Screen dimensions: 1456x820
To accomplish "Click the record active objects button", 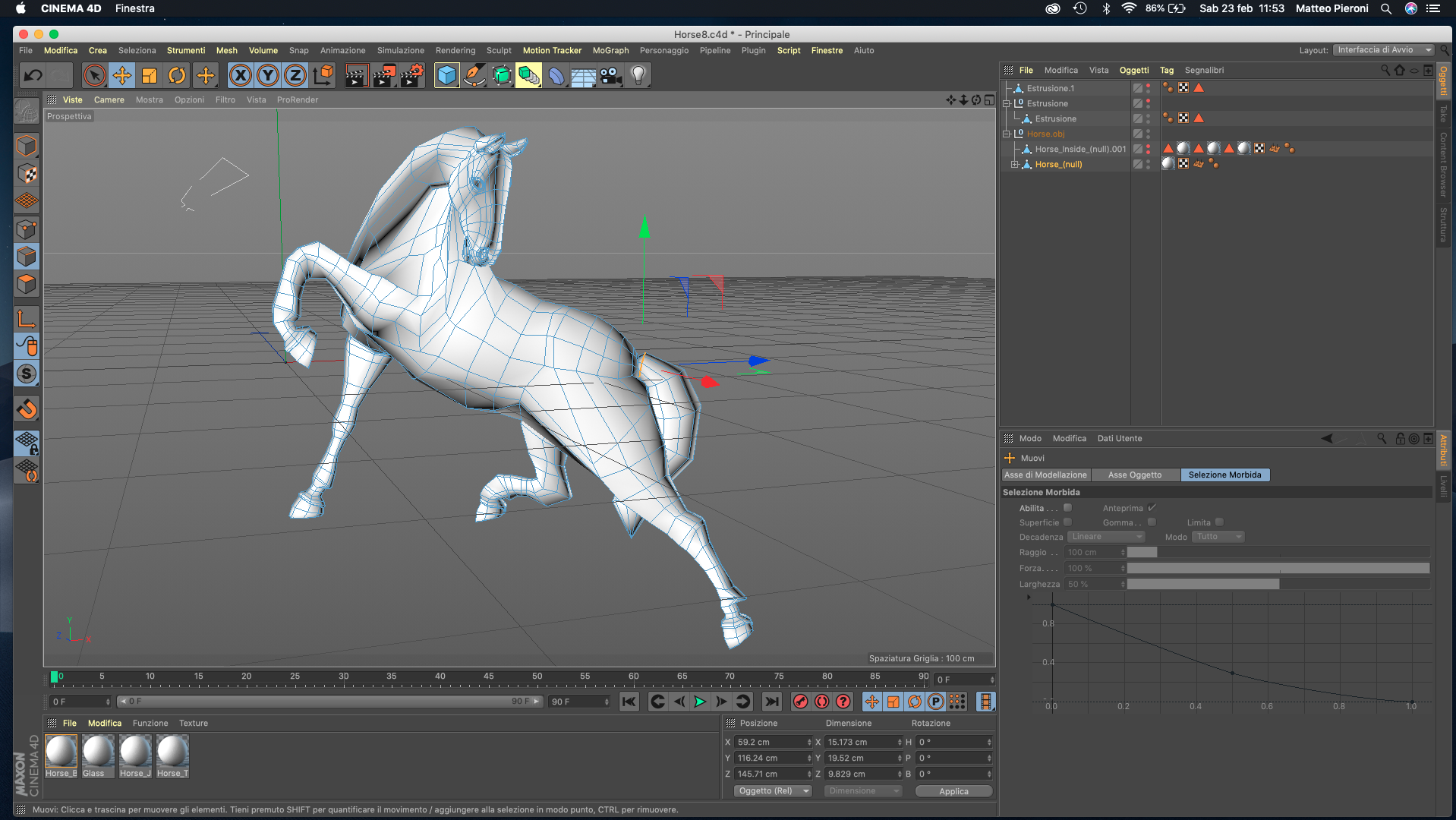I will click(x=800, y=702).
